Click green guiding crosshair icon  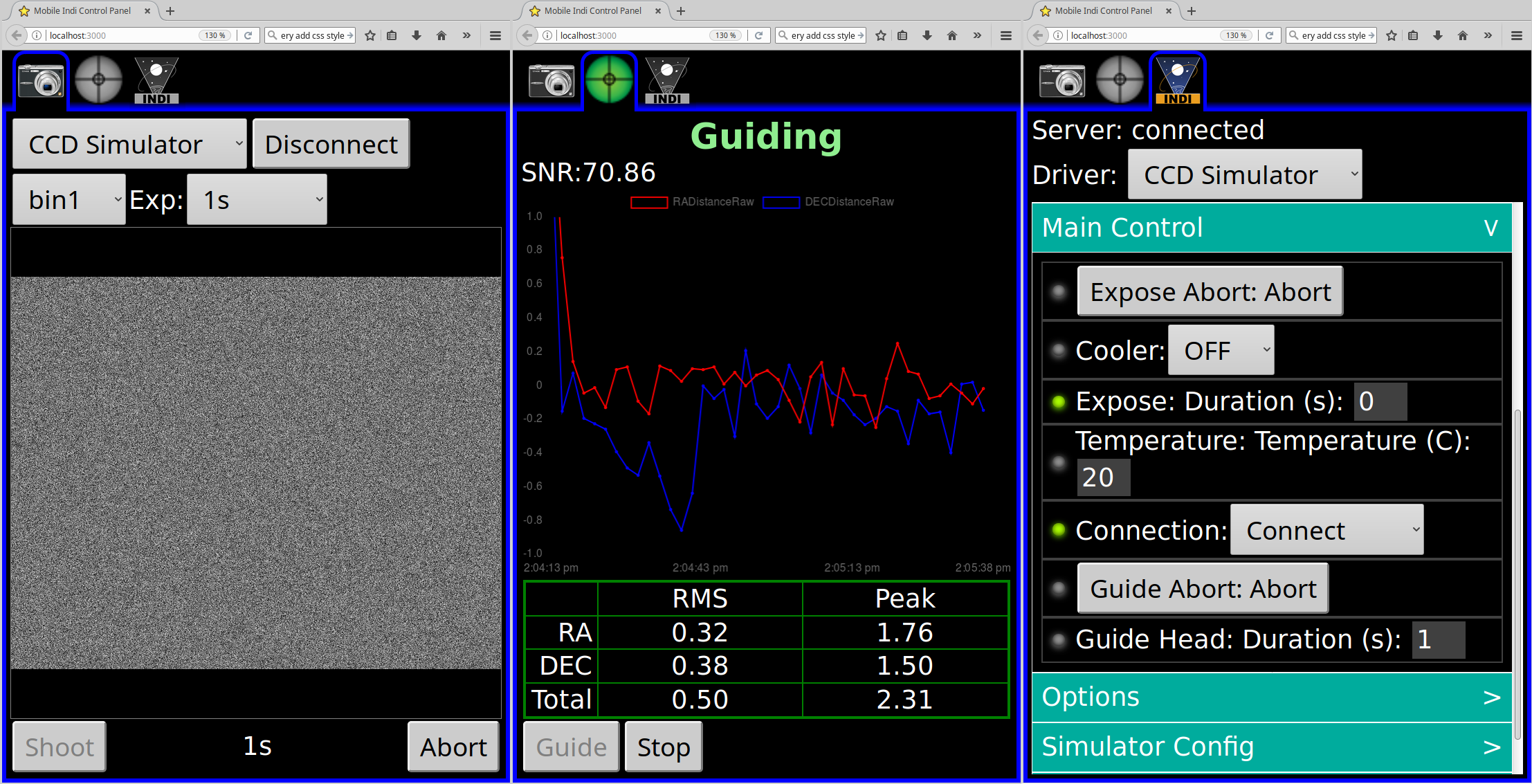[x=609, y=80]
